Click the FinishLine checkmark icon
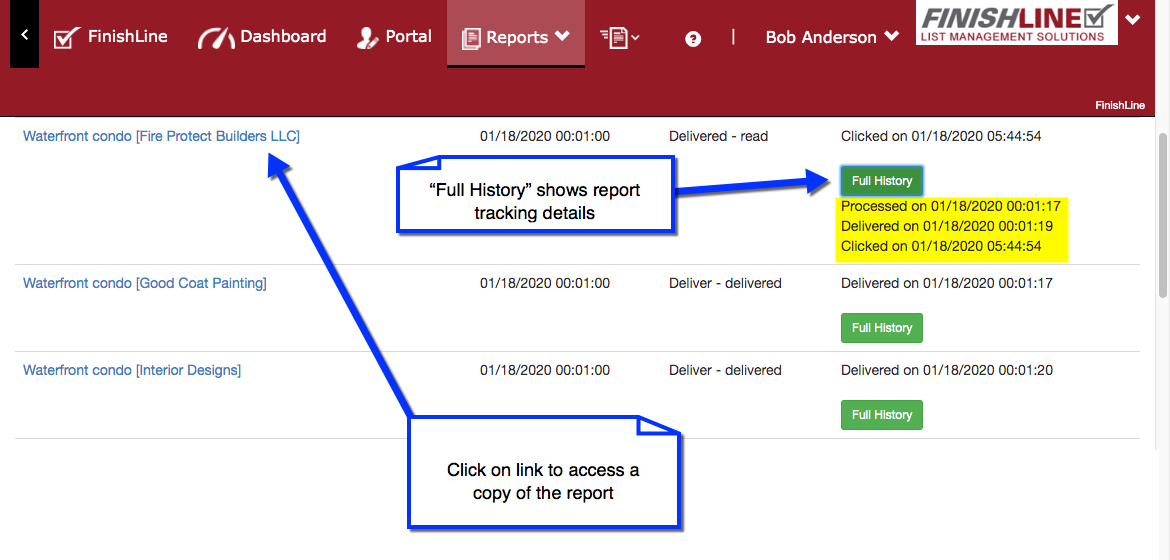 click(66, 38)
